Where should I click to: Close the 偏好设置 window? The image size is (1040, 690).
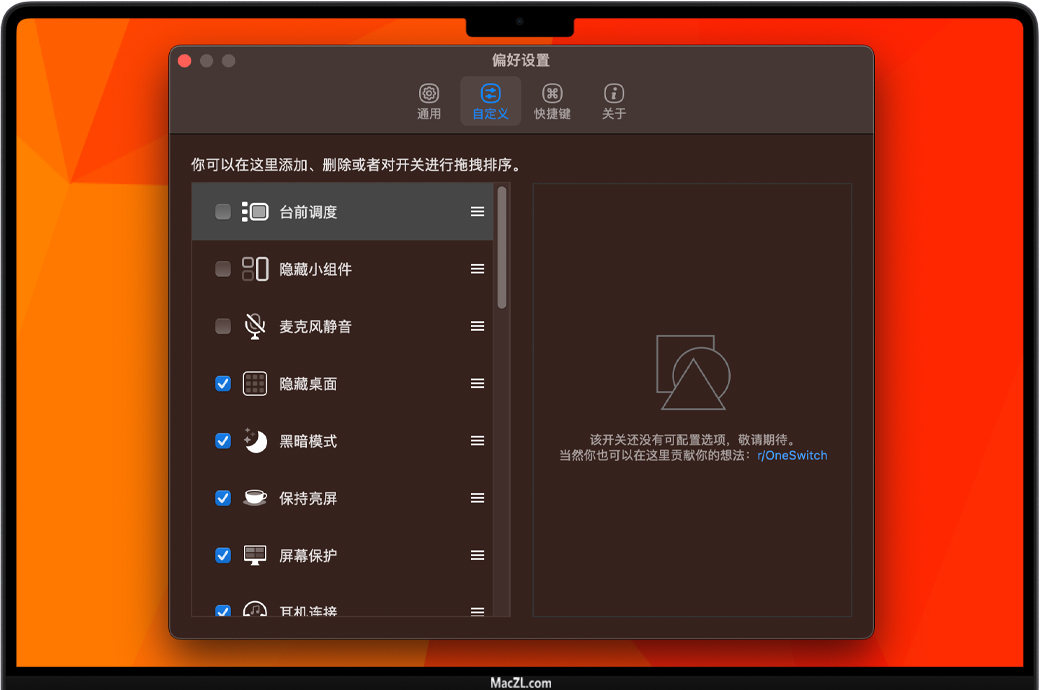tap(185, 61)
